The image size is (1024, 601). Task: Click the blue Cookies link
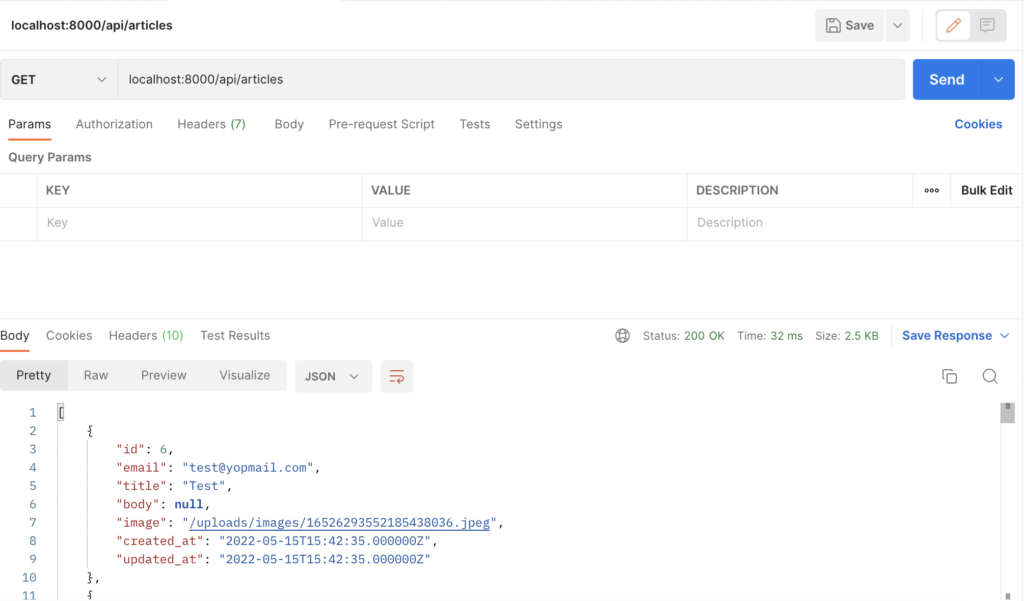[978, 124]
